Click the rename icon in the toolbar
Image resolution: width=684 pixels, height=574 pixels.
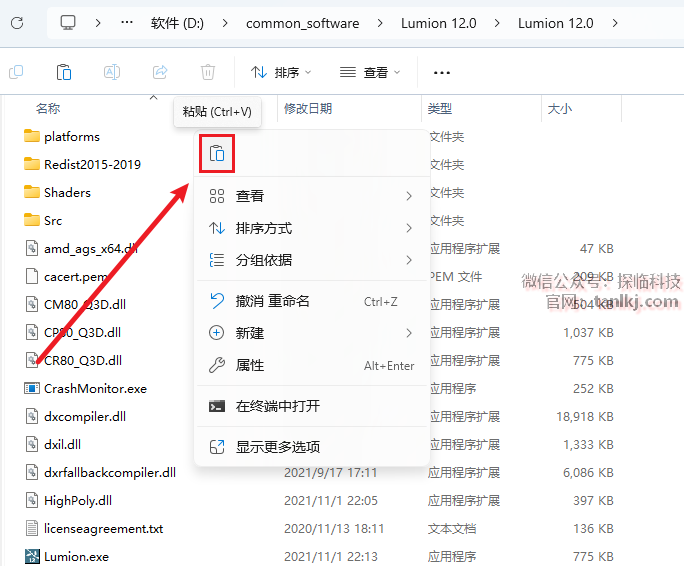point(112,72)
